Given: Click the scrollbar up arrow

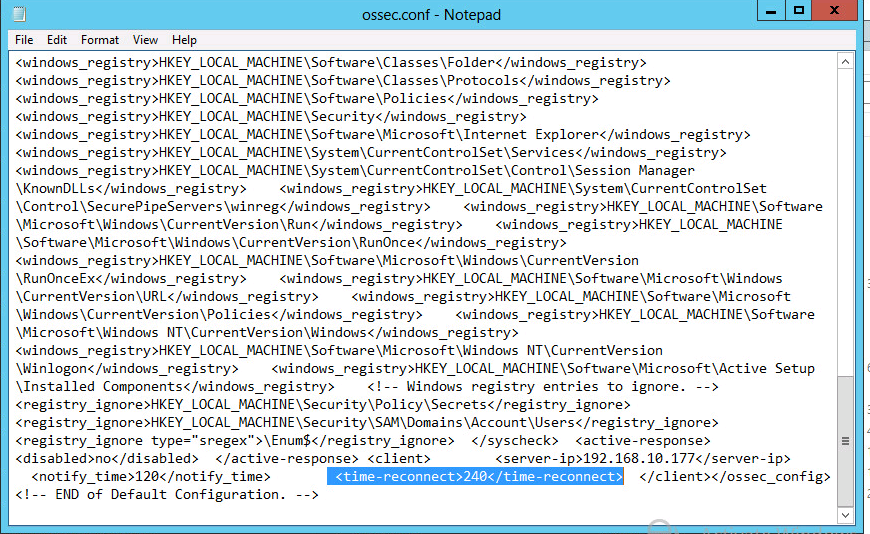Looking at the screenshot, I should point(847,62).
